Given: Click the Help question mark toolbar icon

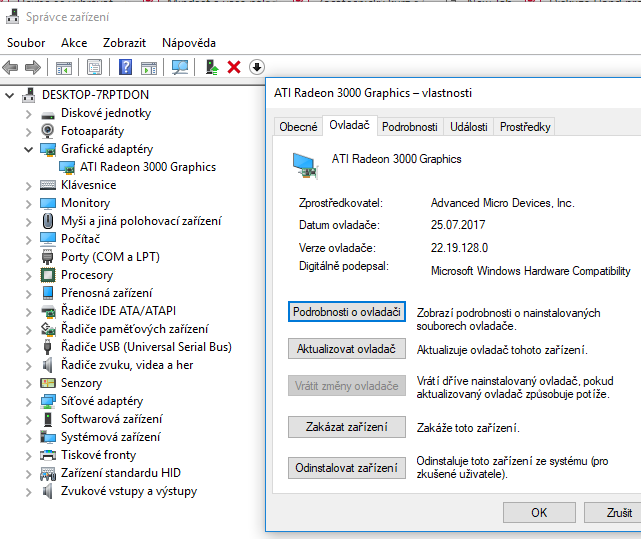Looking at the screenshot, I should 126,67.
